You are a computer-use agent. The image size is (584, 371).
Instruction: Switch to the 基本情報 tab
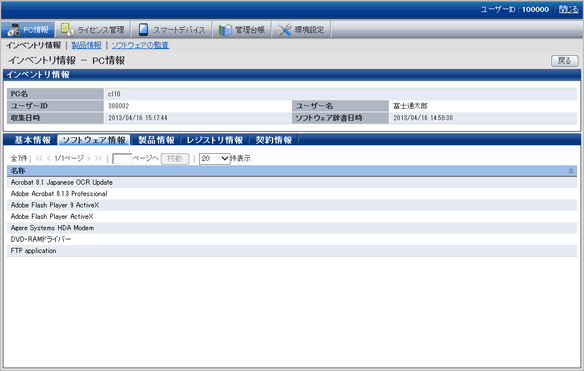tap(32, 140)
